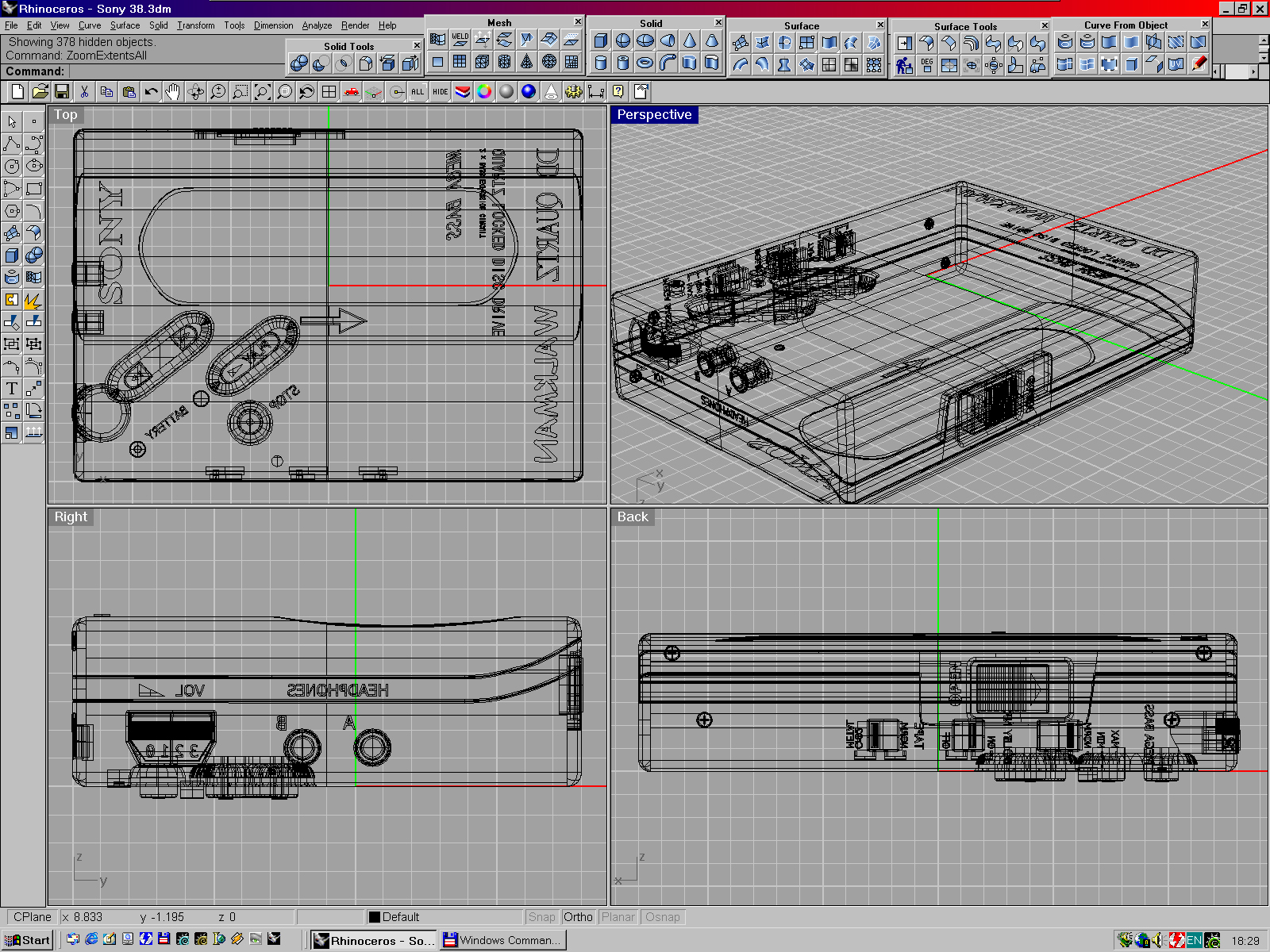The image size is (1270, 952).
Task: Open the Layers icon
Action: click(x=462, y=92)
